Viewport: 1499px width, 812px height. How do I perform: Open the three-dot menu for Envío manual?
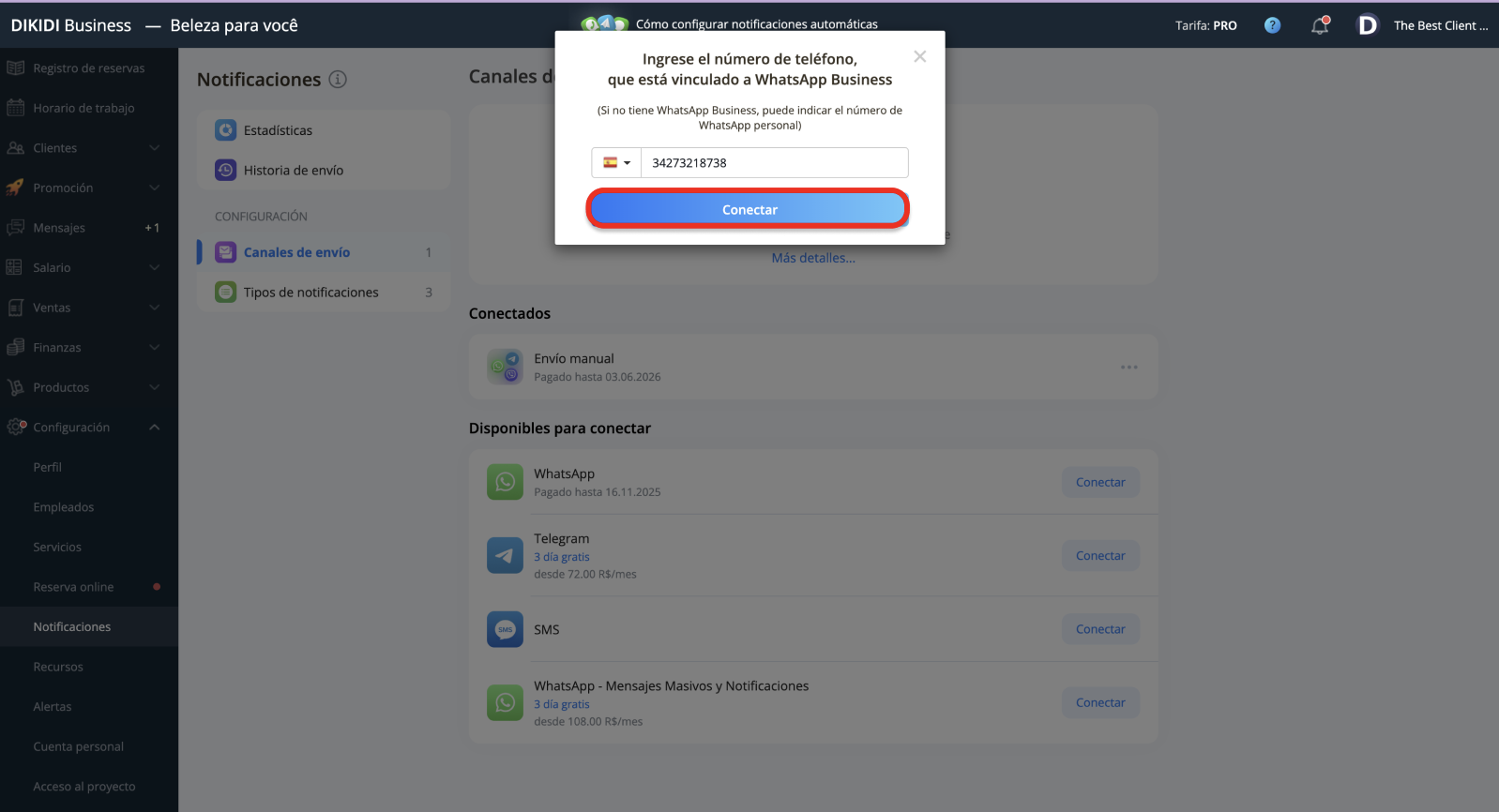tap(1128, 367)
